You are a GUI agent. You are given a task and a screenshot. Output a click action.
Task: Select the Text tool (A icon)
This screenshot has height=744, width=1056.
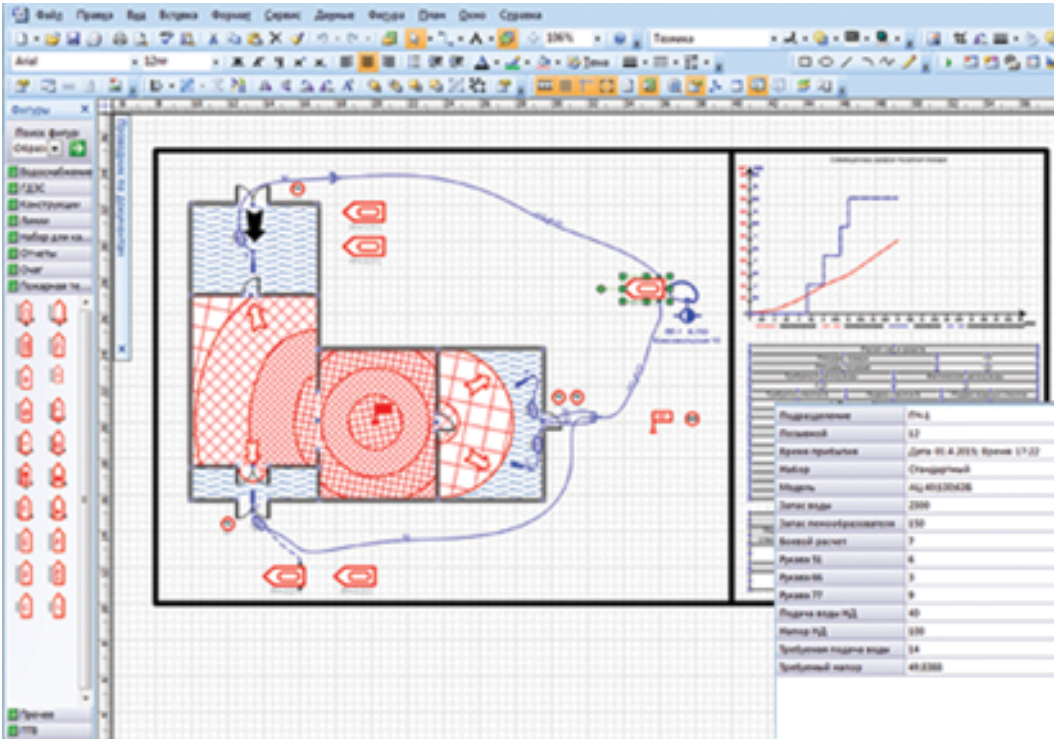tap(475, 39)
